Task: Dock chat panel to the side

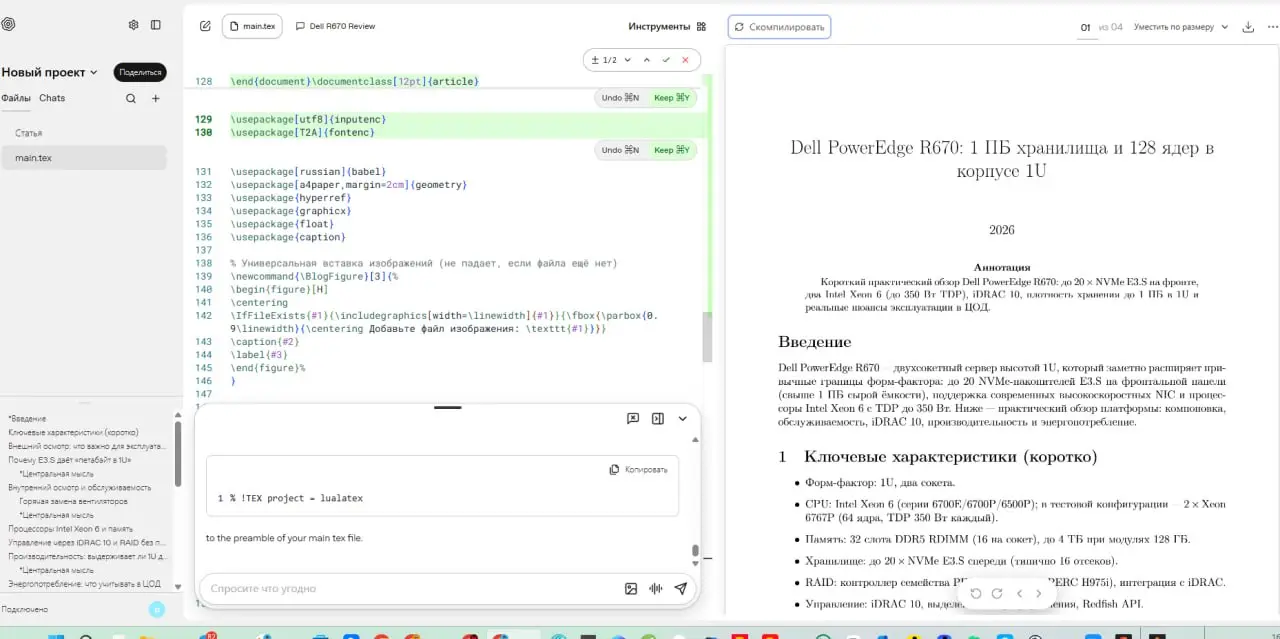Action: tap(658, 418)
